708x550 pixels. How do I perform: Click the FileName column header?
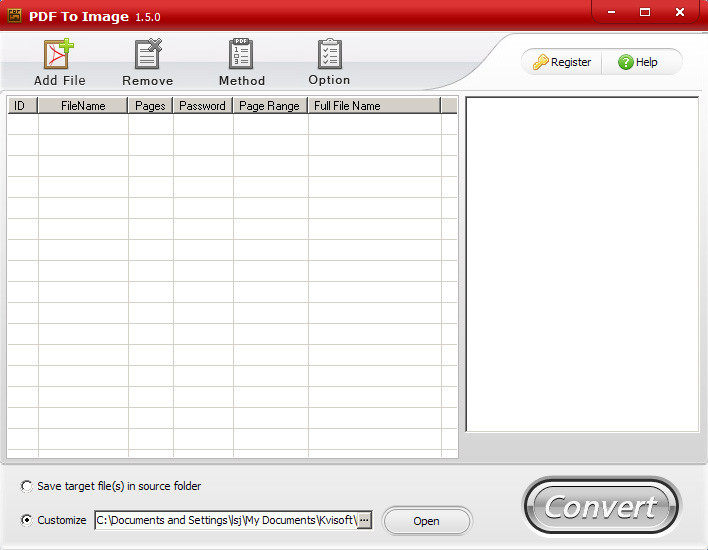83,106
